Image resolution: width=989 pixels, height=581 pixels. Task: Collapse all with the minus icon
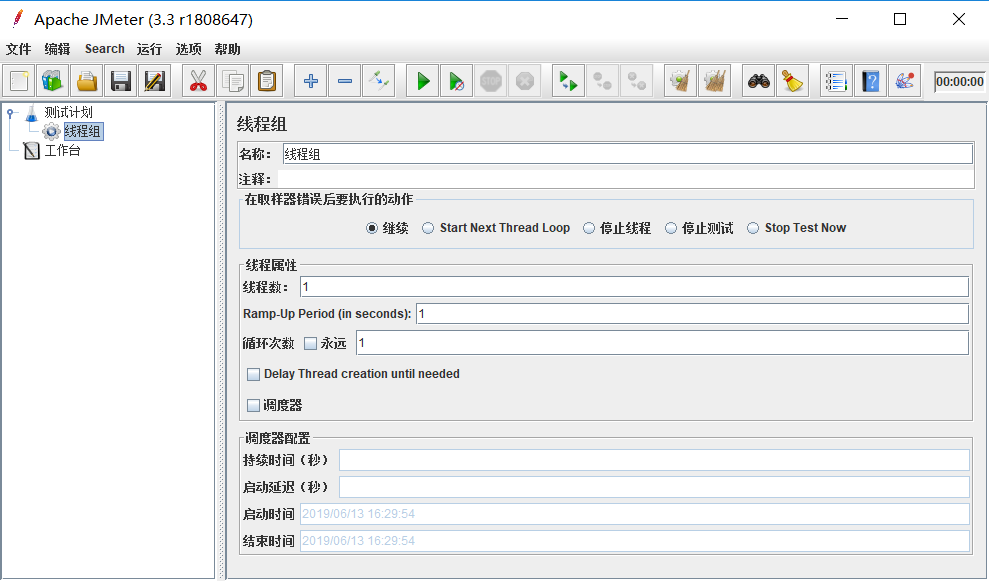pyautogui.click(x=344, y=81)
